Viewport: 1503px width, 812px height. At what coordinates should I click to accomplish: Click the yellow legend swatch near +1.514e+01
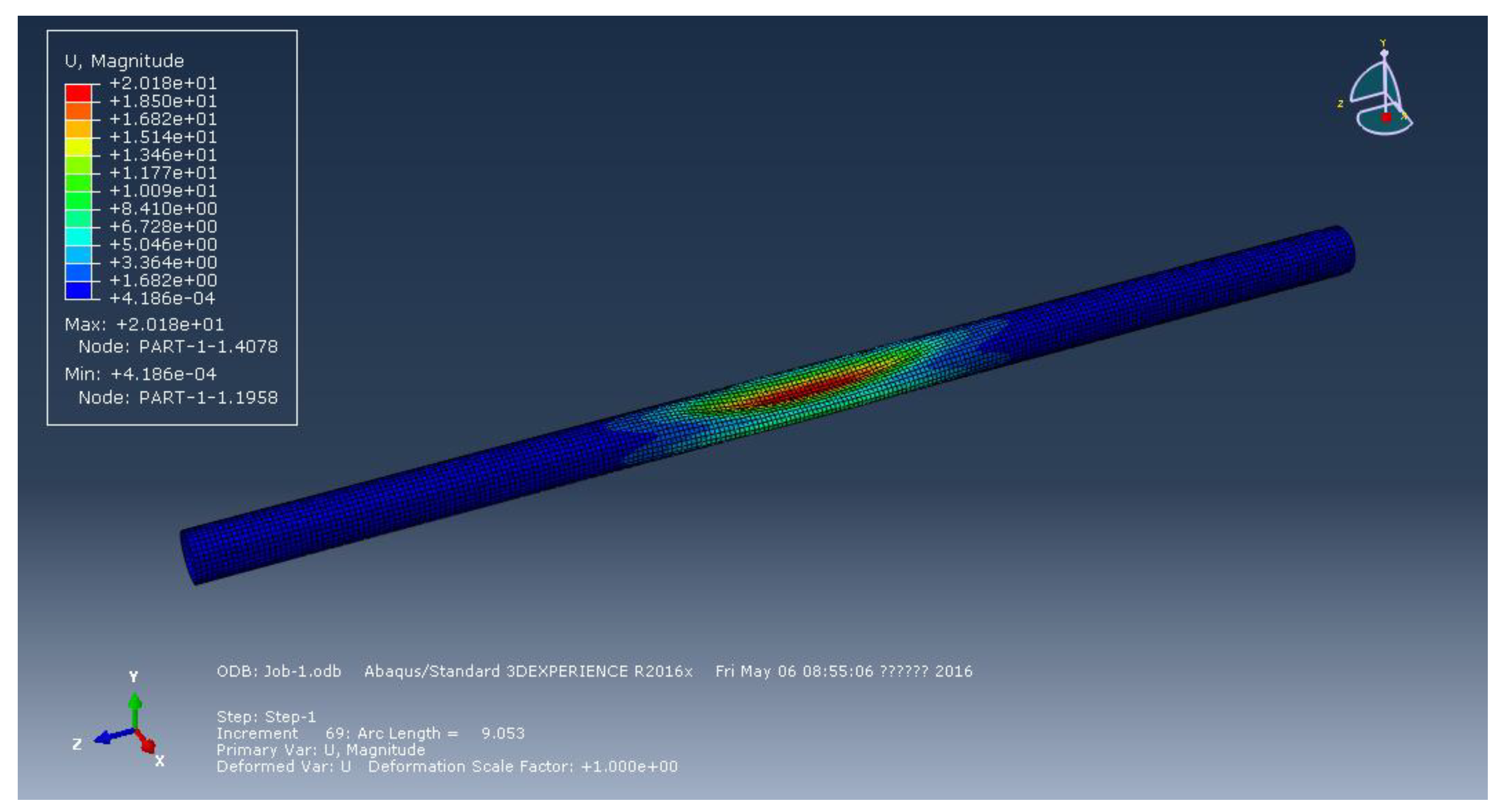[78, 146]
